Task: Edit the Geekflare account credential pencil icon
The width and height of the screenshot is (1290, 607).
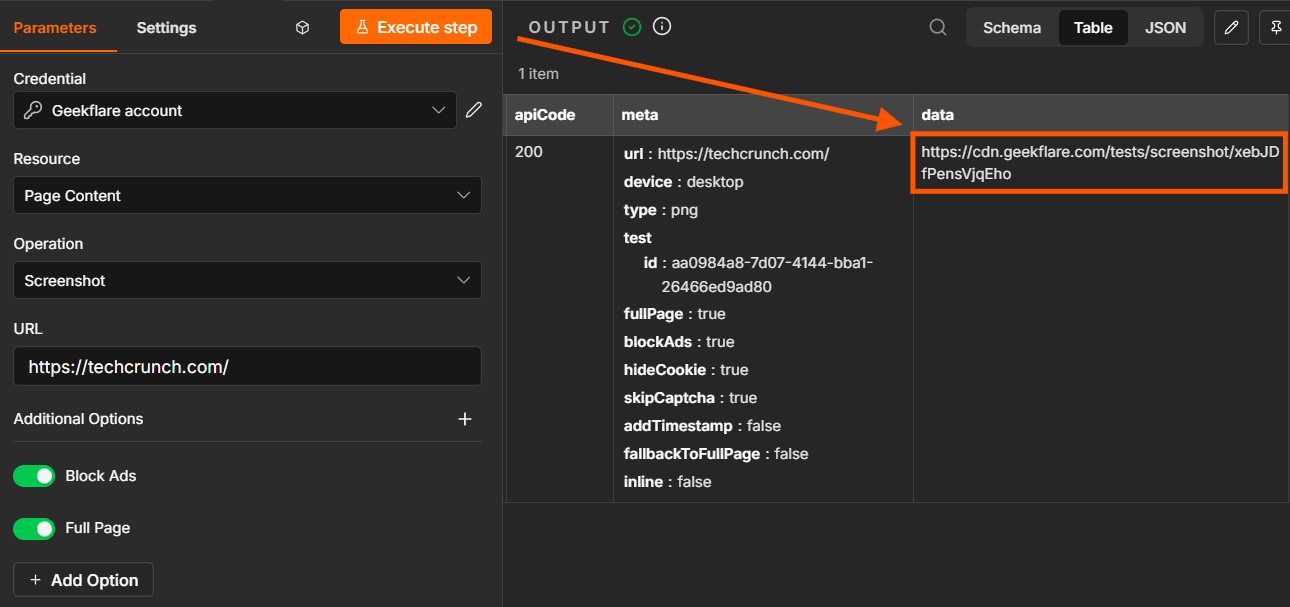Action: click(474, 110)
